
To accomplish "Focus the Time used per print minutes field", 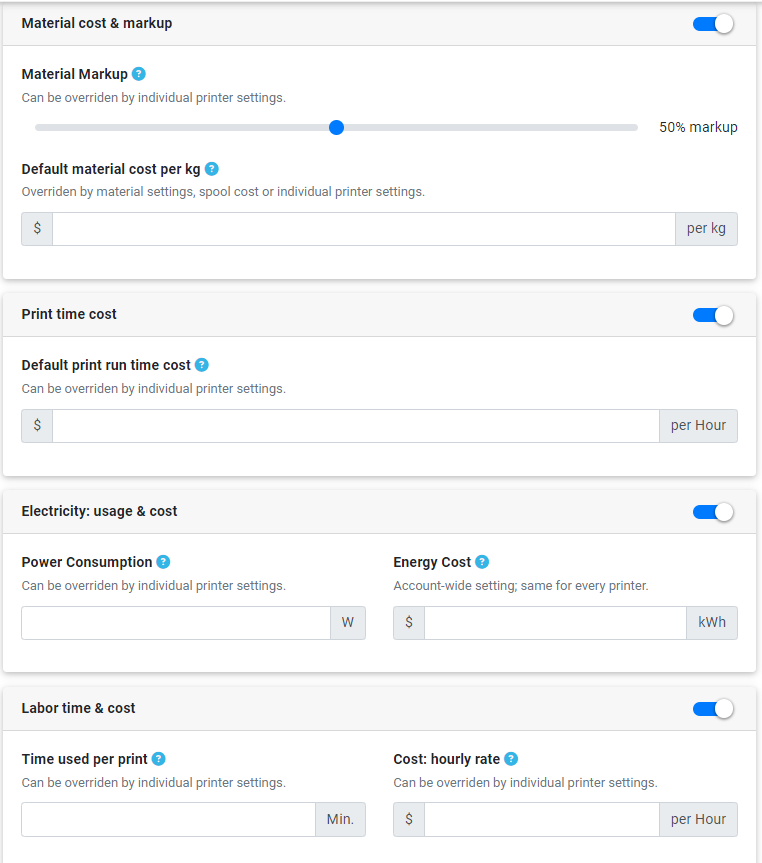I will coord(168,820).
